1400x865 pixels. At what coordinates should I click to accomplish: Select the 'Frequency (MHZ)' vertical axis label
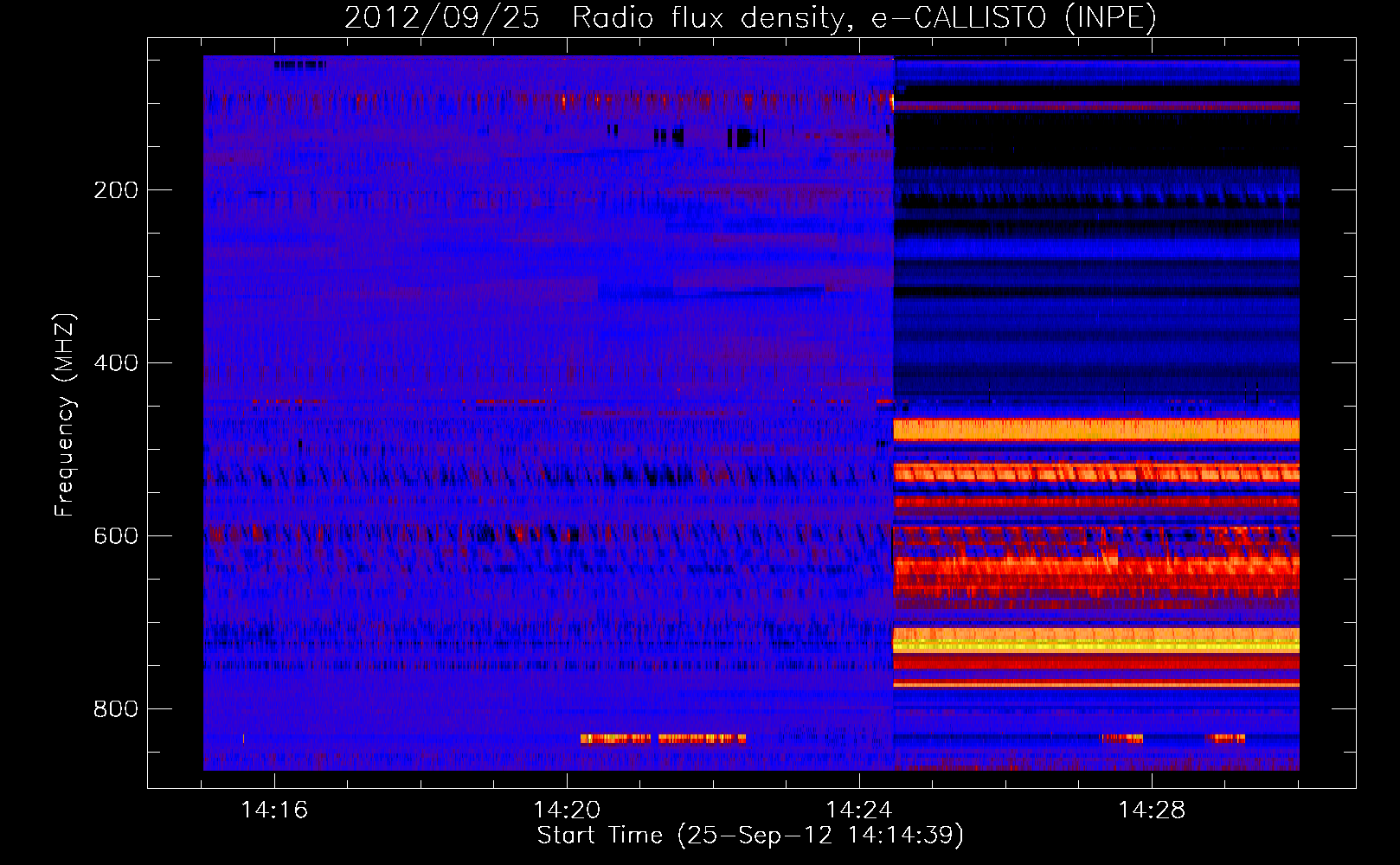tap(65, 415)
